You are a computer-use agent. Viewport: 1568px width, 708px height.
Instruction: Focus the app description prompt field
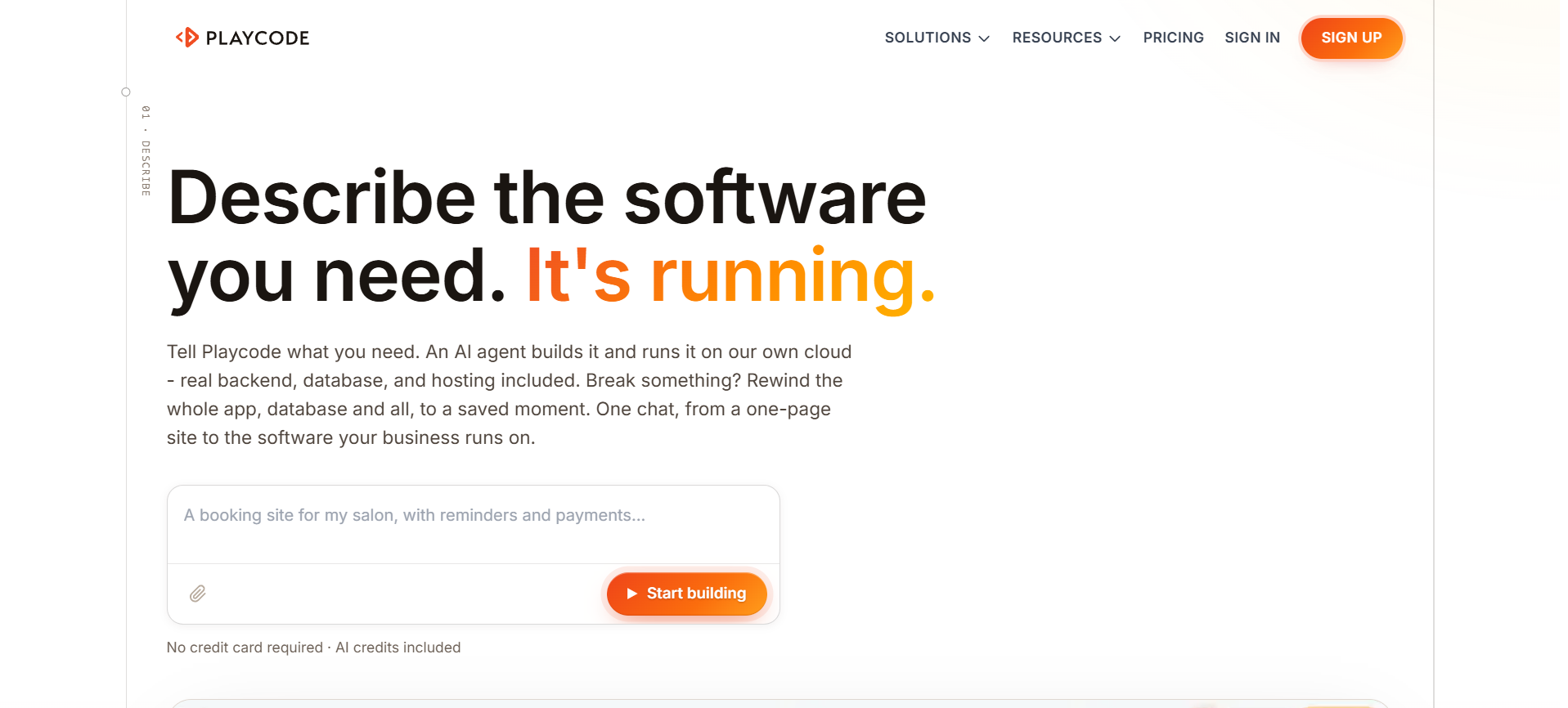click(473, 524)
